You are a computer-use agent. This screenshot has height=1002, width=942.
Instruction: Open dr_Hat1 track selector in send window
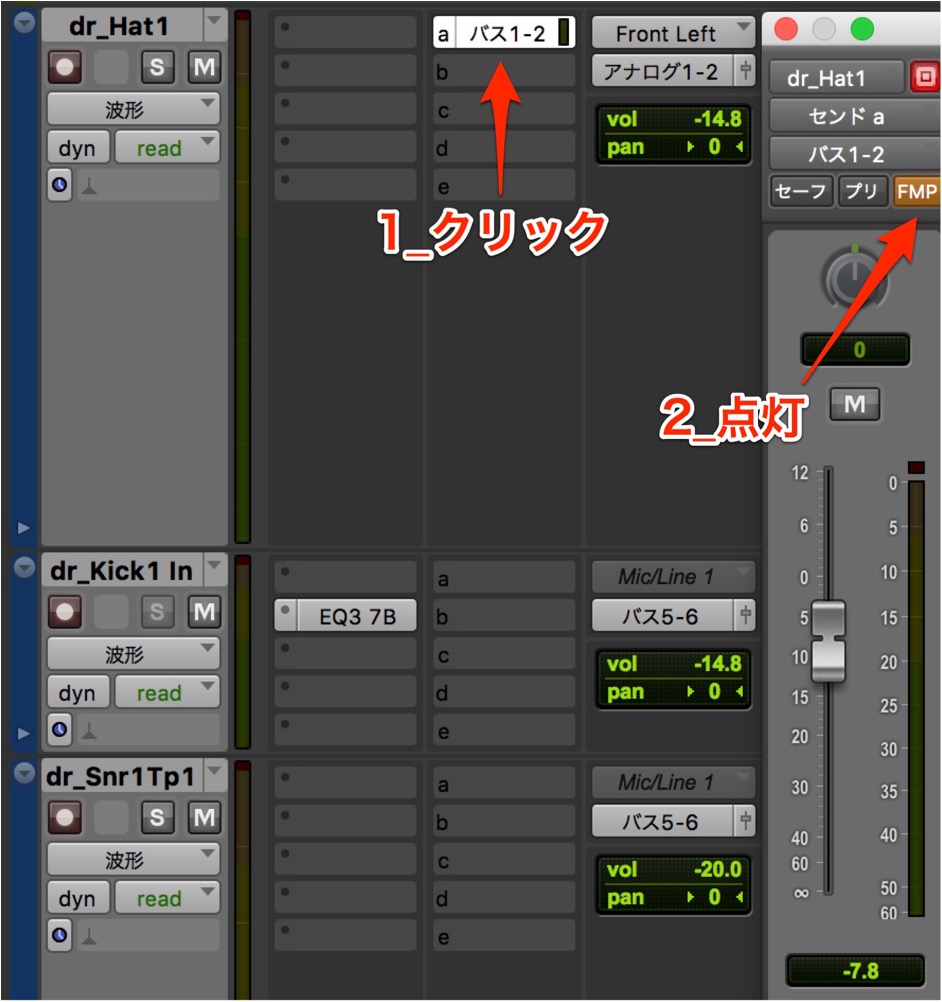(836, 77)
